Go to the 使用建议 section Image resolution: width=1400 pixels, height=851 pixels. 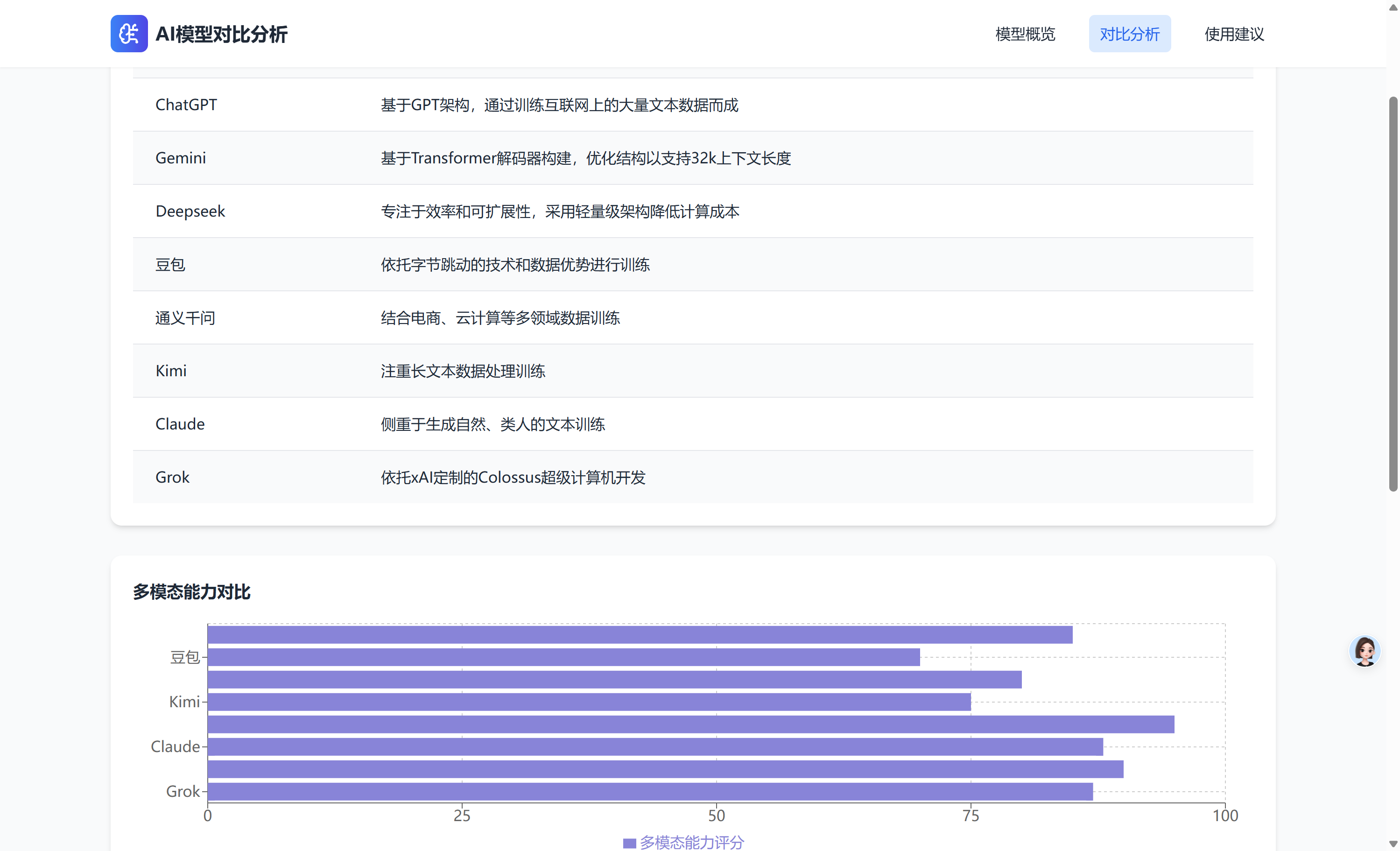[x=1233, y=34]
